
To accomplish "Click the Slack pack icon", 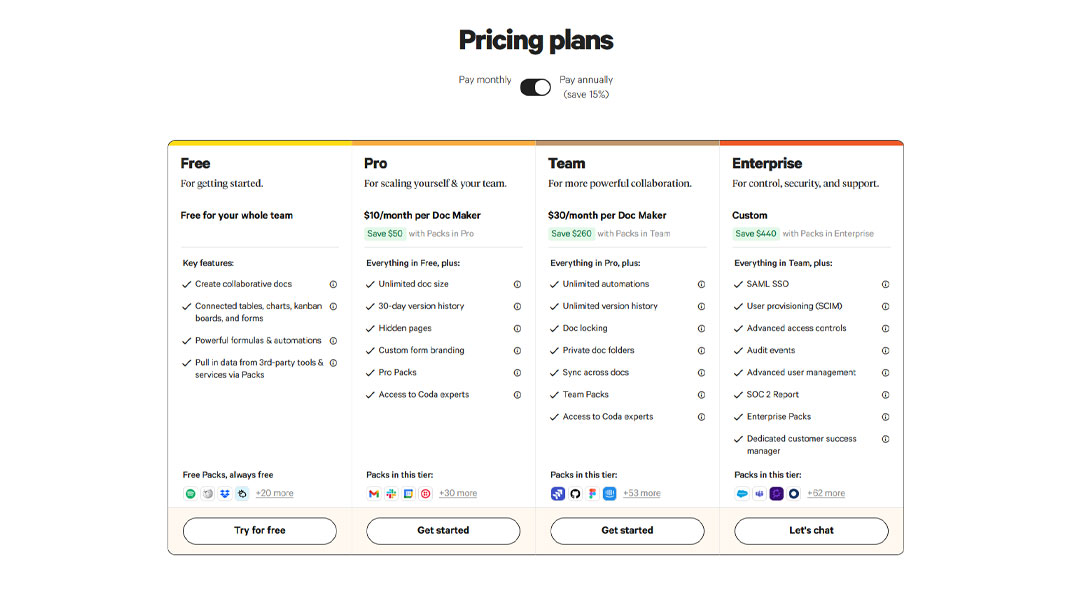I will 391,494.
